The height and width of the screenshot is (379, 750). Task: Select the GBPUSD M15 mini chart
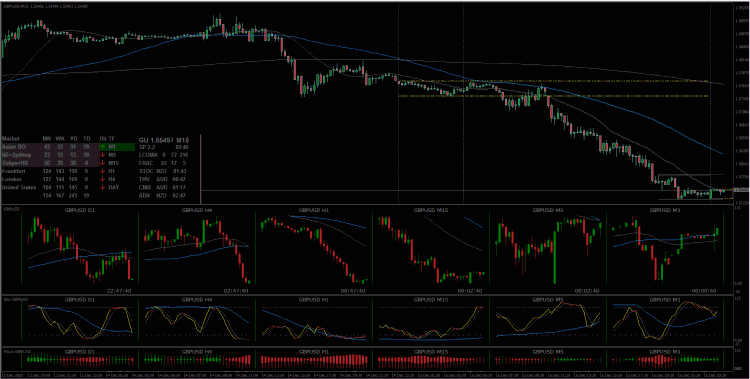[x=430, y=250]
